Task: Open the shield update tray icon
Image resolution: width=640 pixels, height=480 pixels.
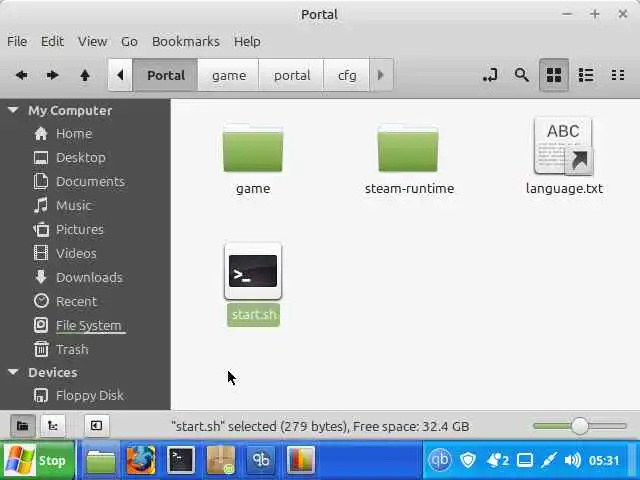Action: click(468, 460)
